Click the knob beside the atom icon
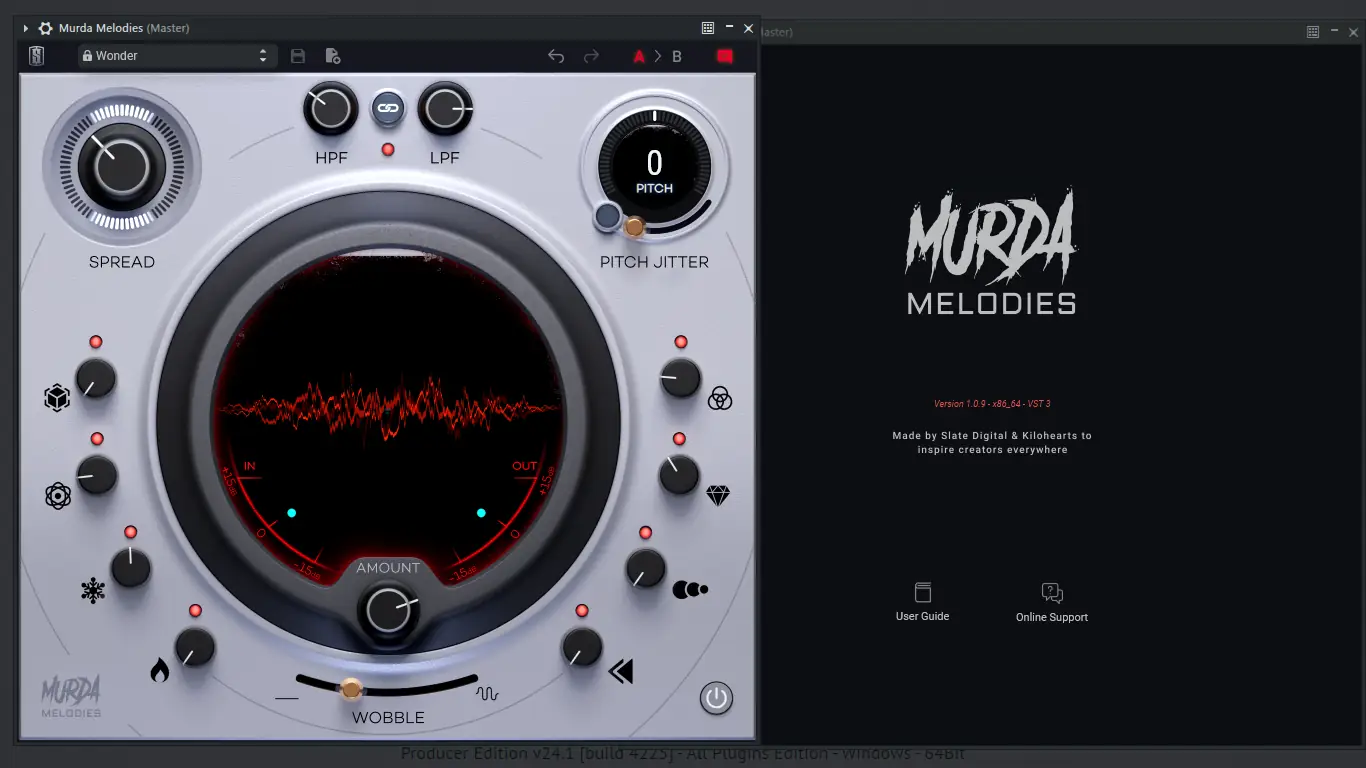Screen dimensions: 1366x768 97,476
